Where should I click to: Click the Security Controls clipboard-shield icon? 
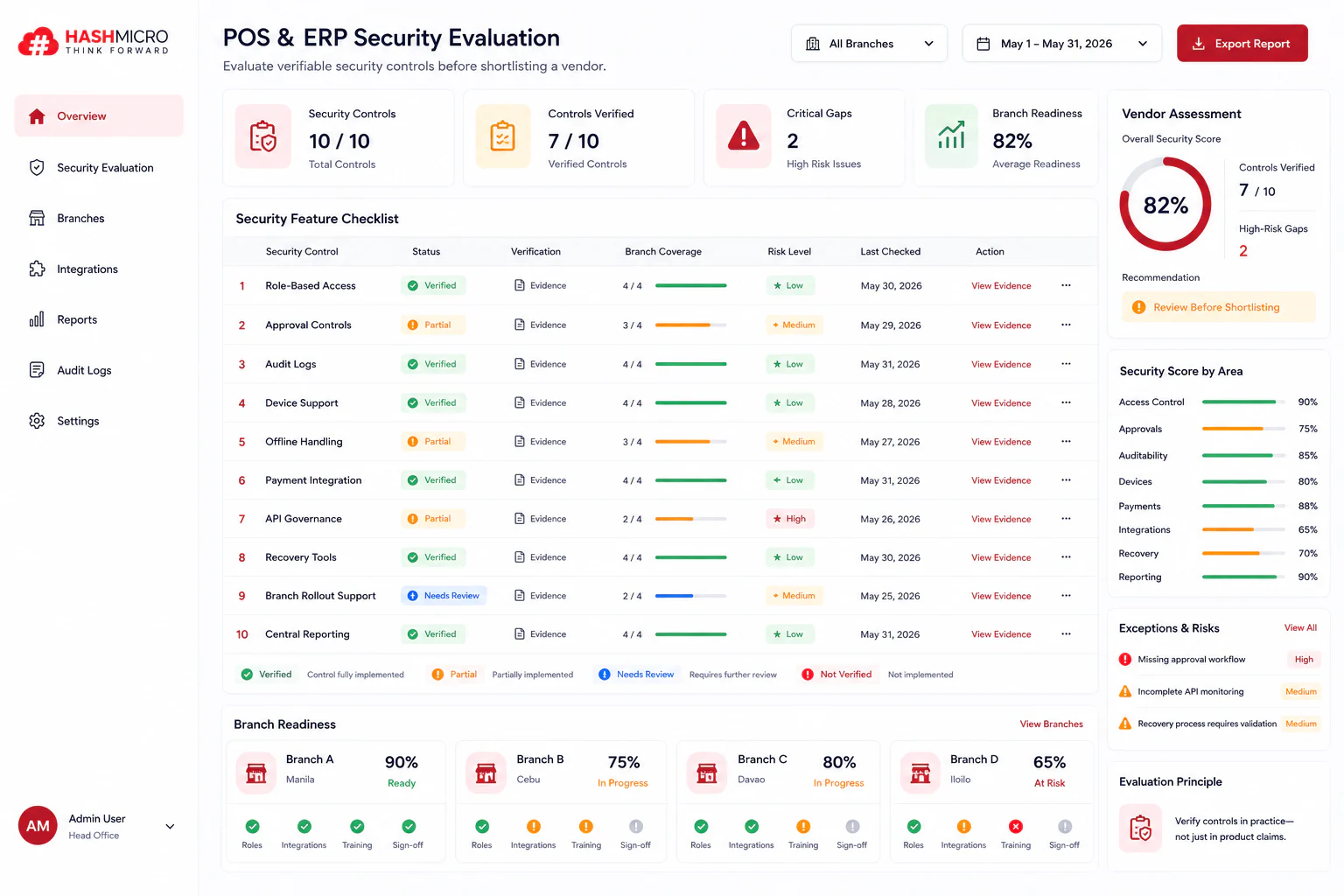pos(262,136)
